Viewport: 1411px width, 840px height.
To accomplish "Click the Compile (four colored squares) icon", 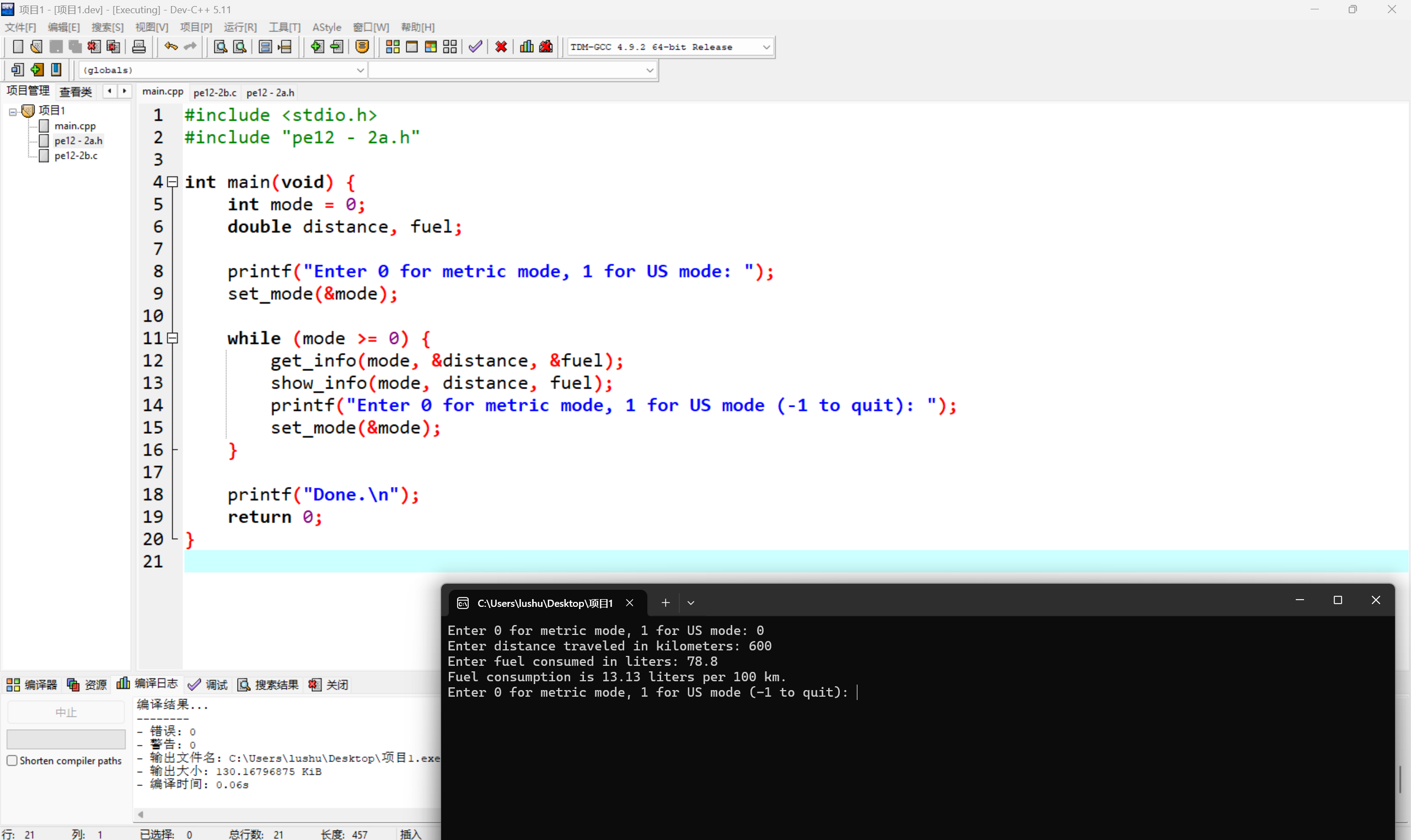I will tap(393, 47).
